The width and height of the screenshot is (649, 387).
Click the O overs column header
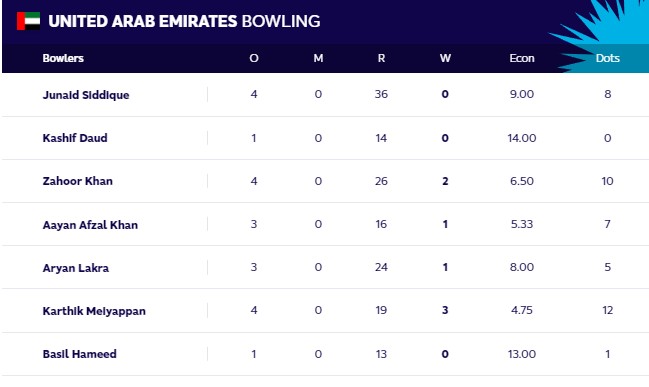(254, 58)
